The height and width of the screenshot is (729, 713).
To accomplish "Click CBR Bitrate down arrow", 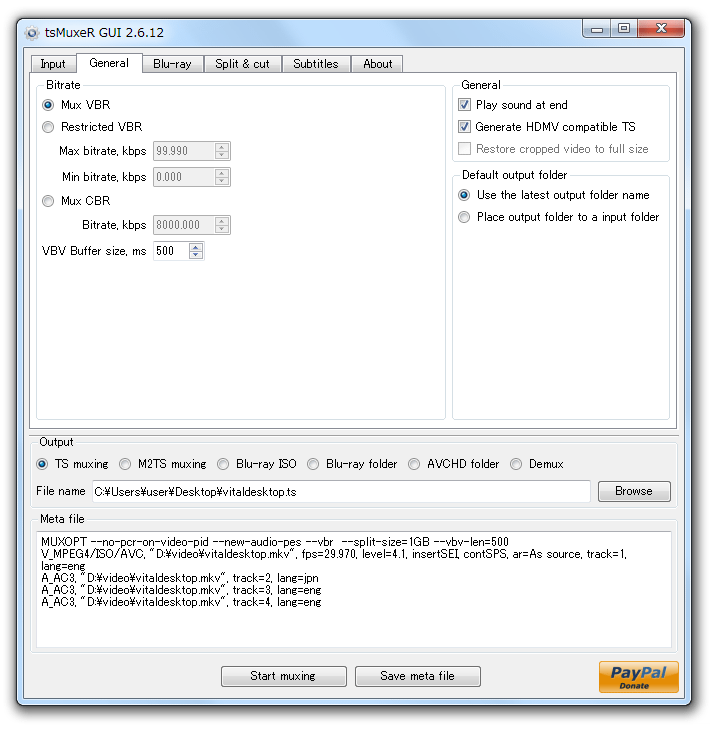I will click(x=222, y=229).
